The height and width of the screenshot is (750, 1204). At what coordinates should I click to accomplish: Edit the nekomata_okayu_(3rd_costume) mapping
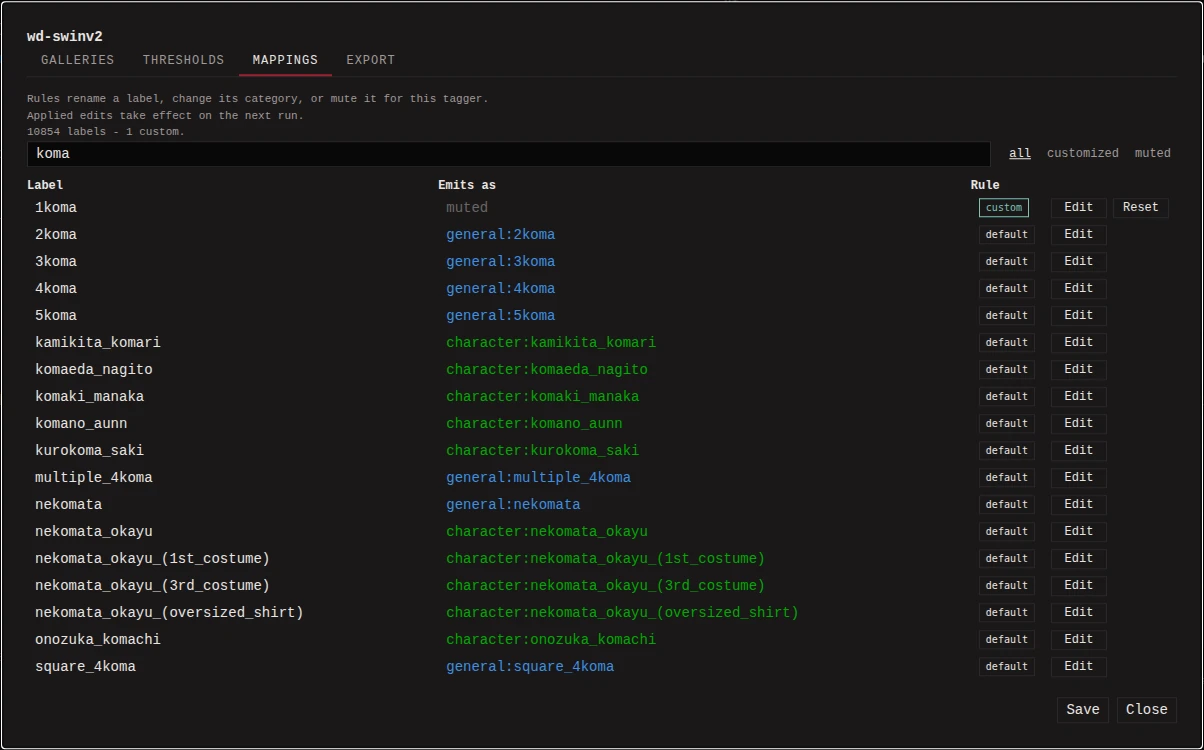click(1079, 585)
